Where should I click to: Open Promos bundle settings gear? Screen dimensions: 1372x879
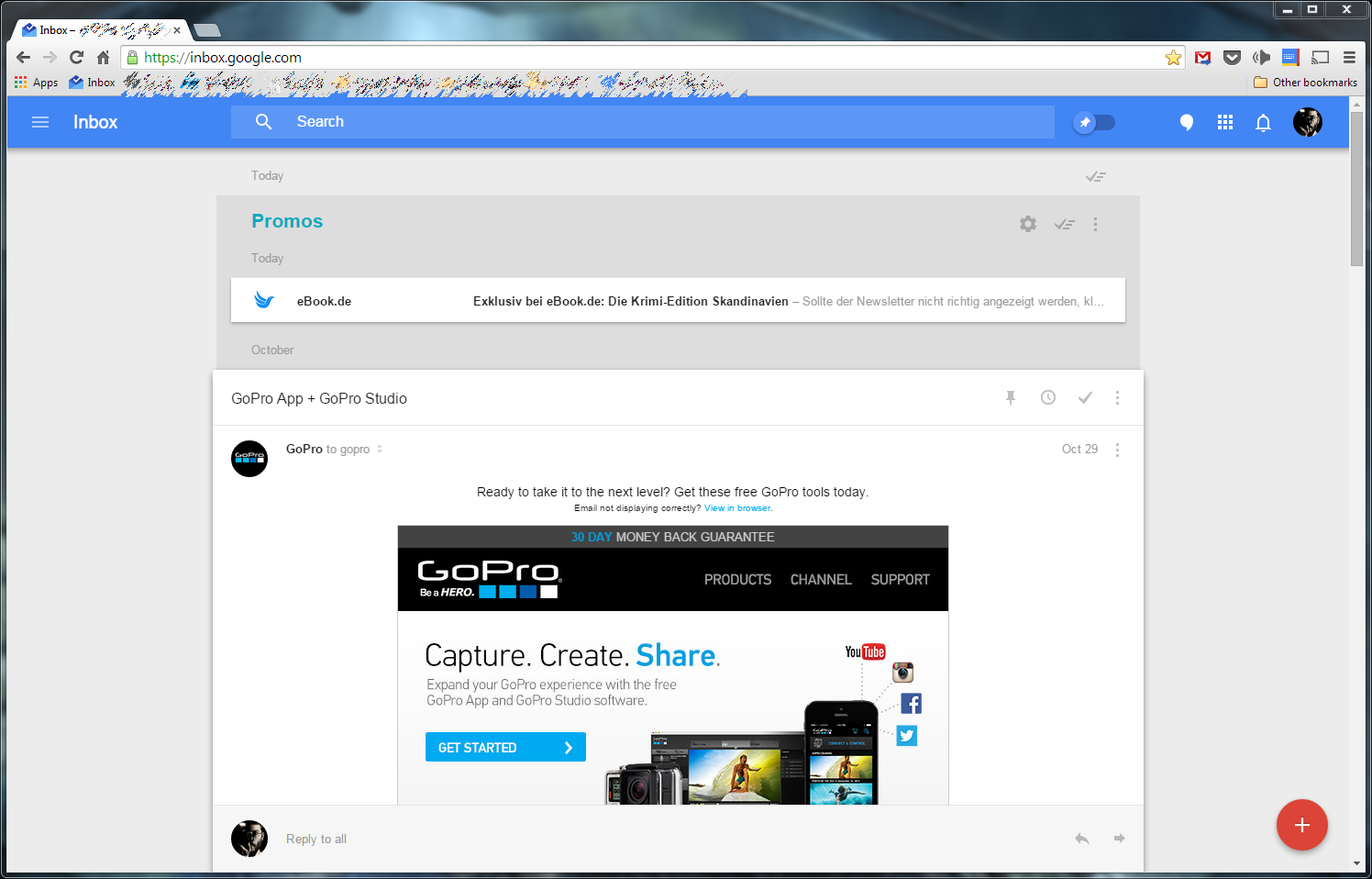pyautogui.click(x=1028, y=224)
